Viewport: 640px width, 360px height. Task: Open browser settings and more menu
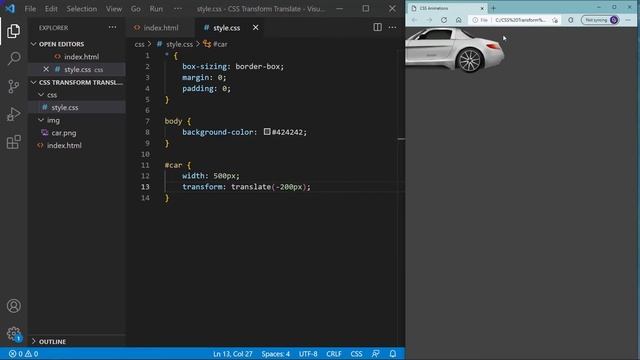coord(628,20)
